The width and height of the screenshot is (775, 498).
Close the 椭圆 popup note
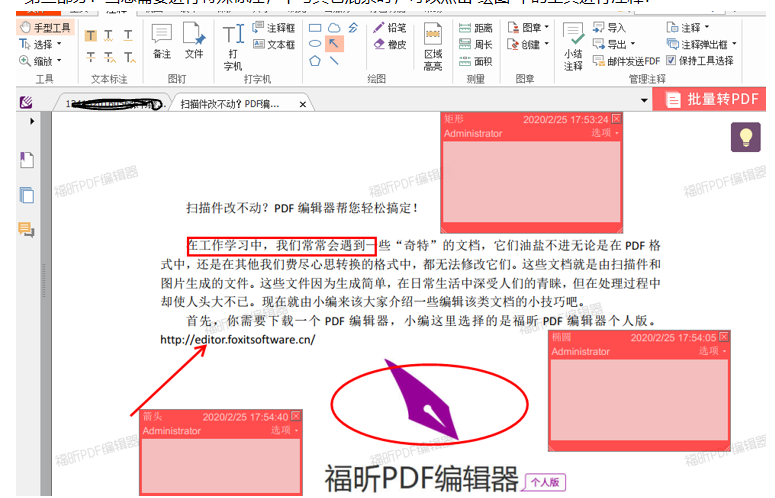click(724, 337)
